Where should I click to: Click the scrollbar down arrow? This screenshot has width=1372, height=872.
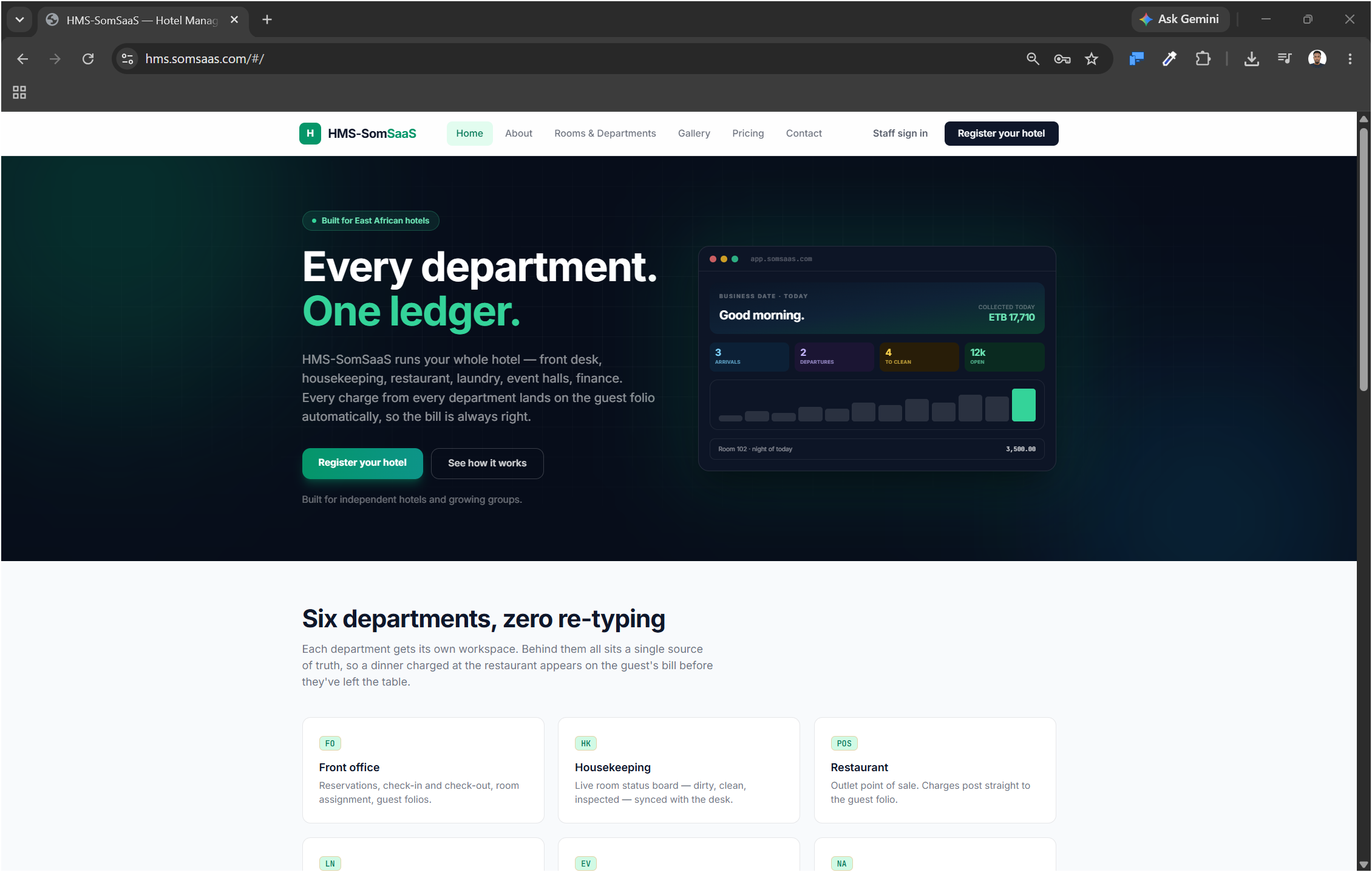pos(1364,865)
